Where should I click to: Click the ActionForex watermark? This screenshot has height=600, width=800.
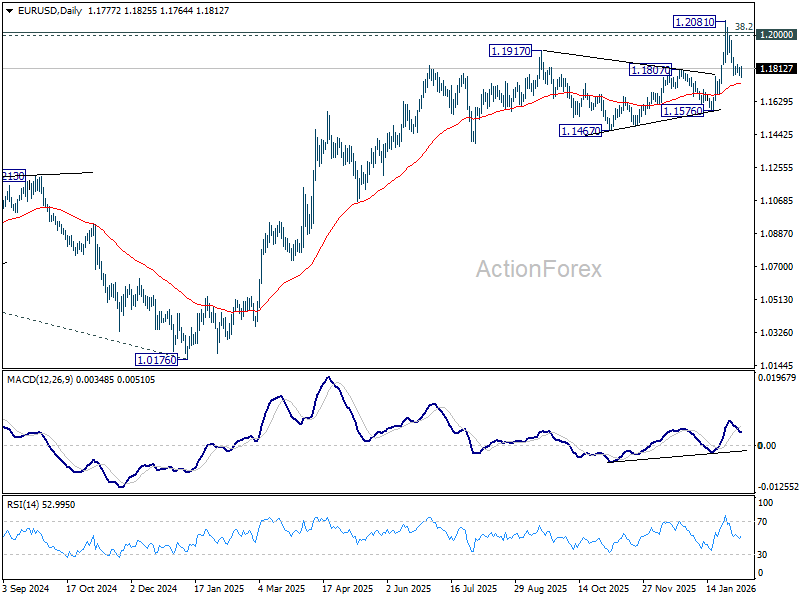539,269
